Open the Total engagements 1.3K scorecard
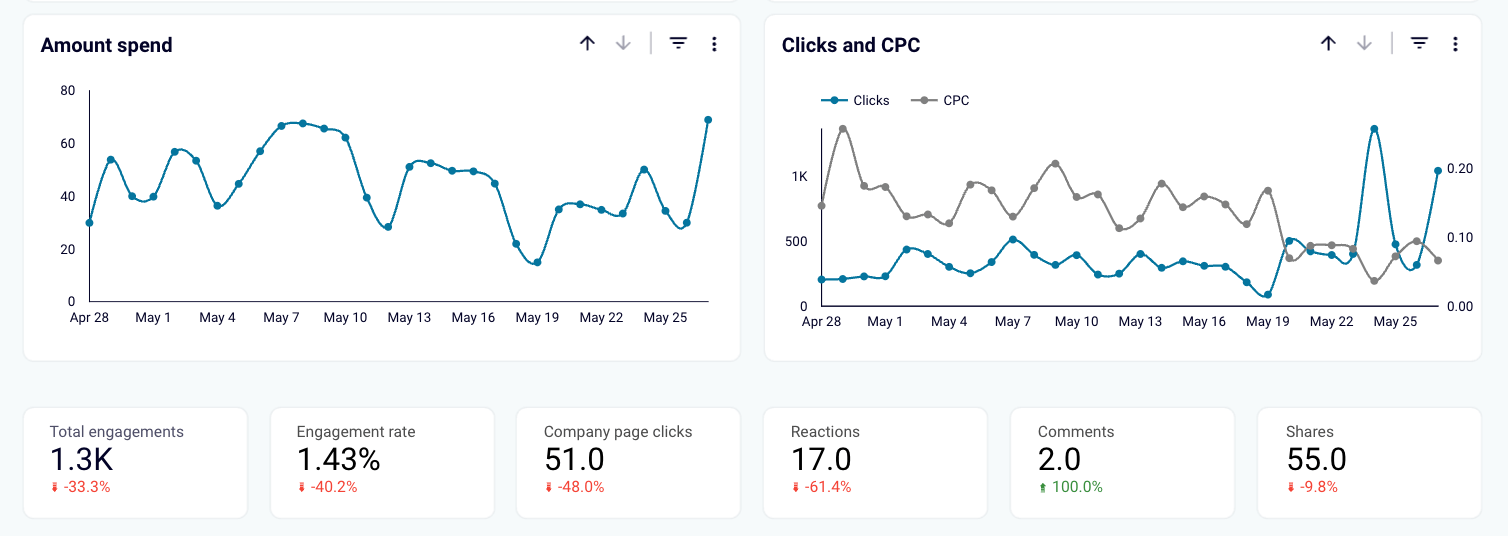1508x536 pixels. [135, 462]
